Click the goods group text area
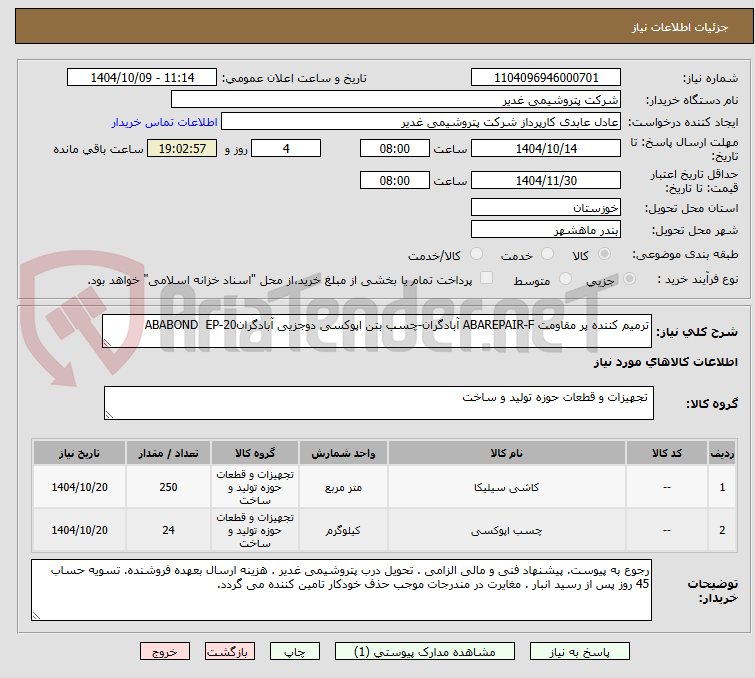The width and height of the screenshot is (755, 678). click(378, 403)
